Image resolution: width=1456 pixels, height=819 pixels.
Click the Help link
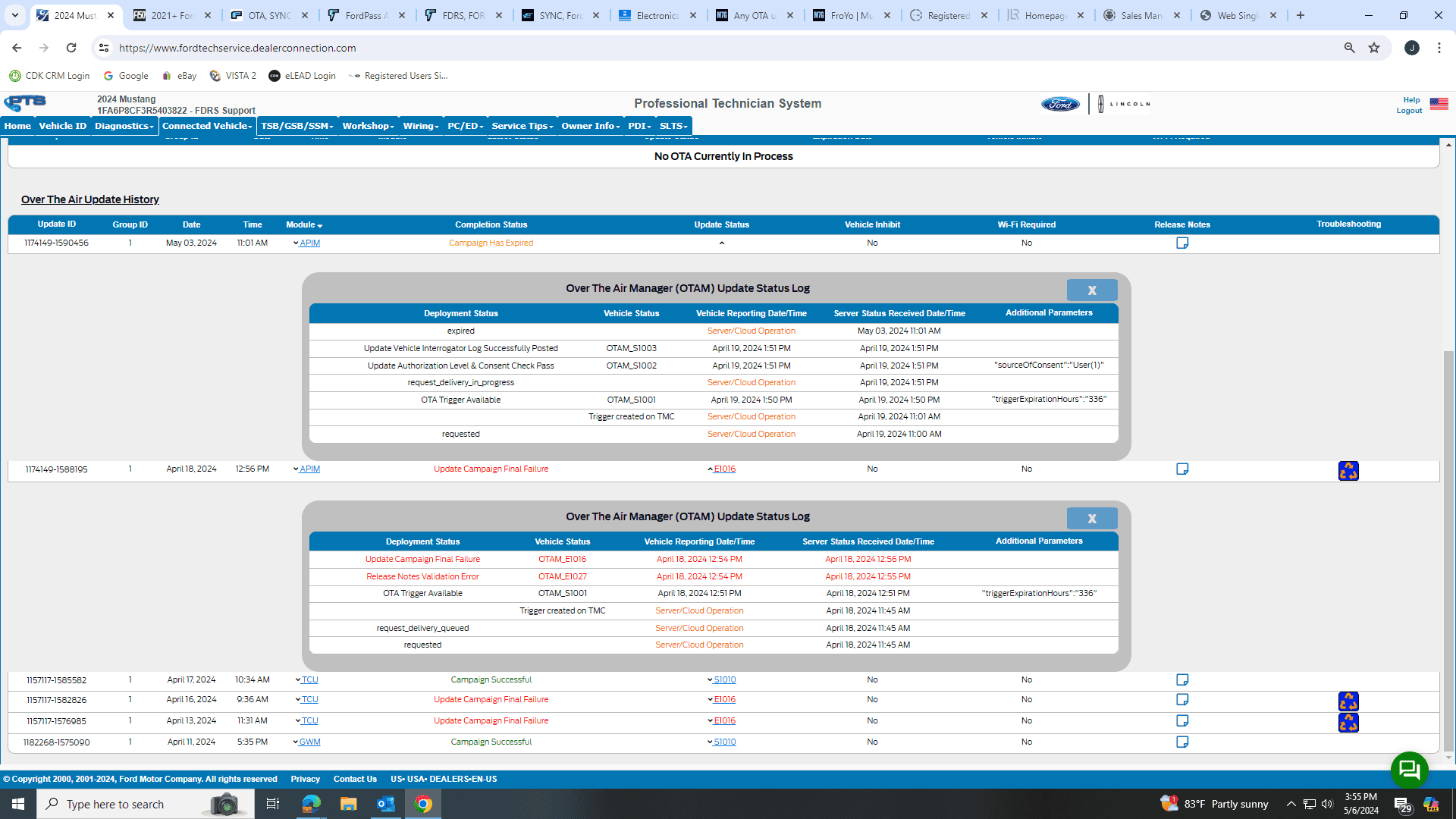[x=1411, y=100]
